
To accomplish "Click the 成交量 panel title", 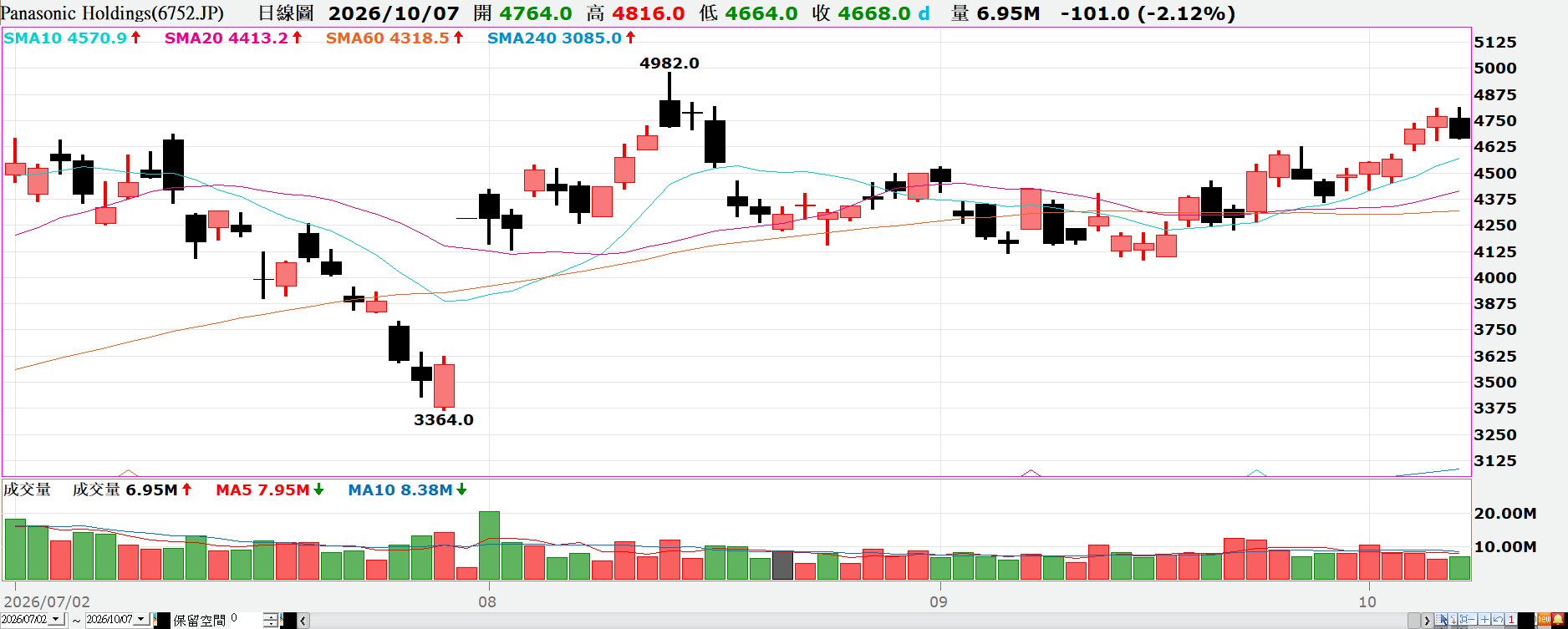I will [x=27, y=490].
